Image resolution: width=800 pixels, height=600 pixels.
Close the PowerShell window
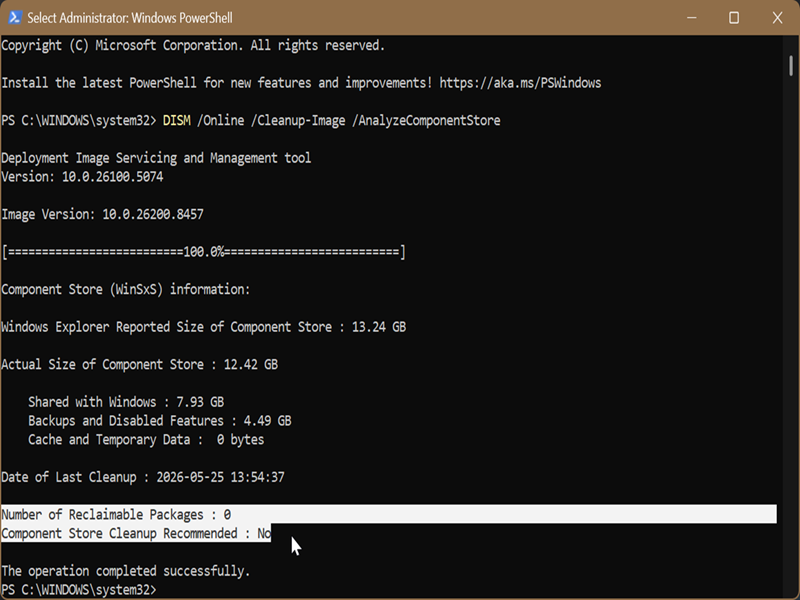777,17
